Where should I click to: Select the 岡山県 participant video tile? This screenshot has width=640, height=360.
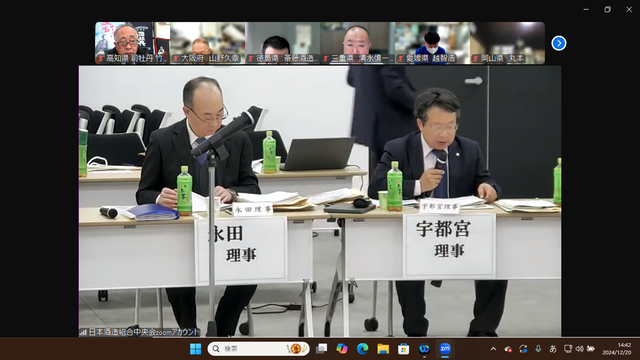(507, 43)
